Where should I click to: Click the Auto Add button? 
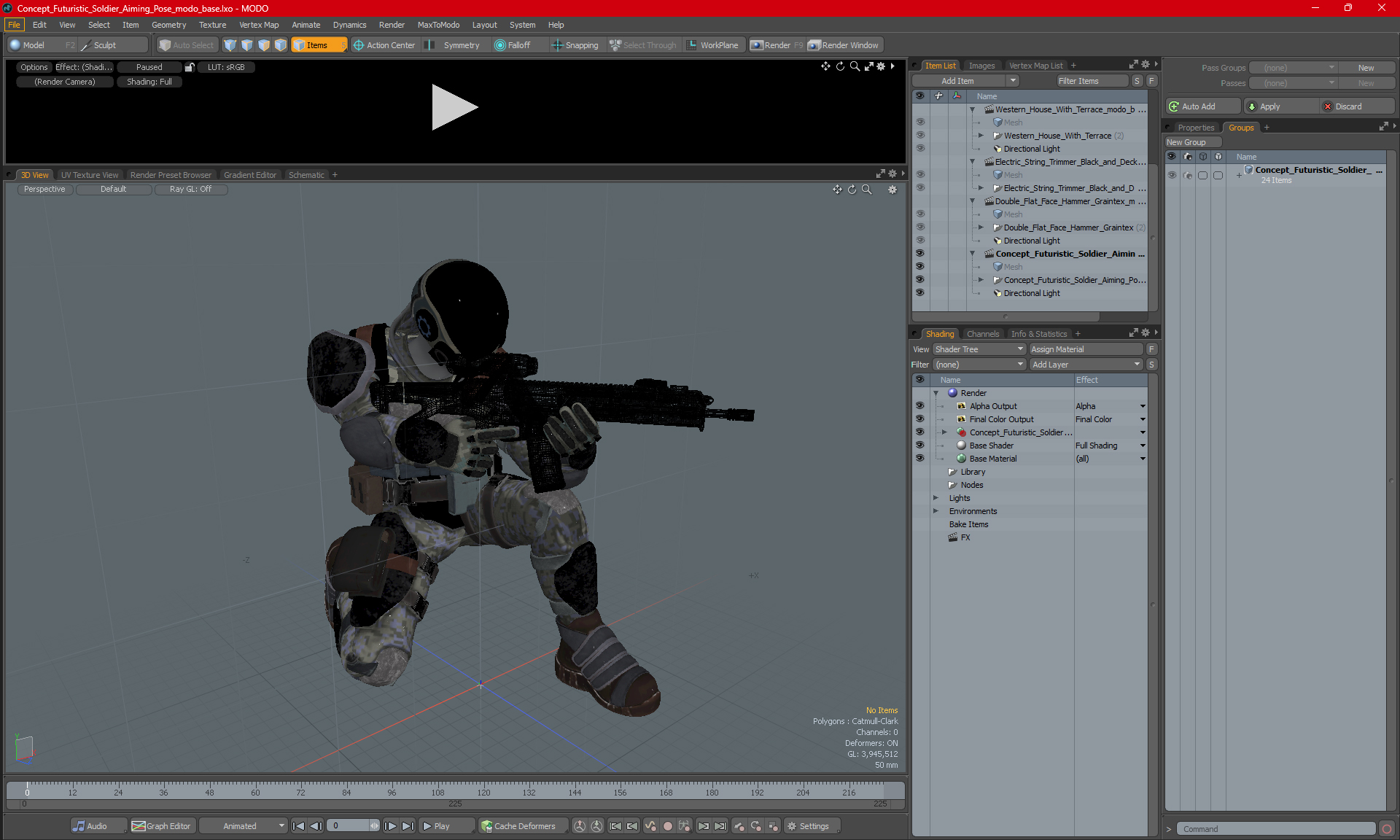pos(1203,106)
